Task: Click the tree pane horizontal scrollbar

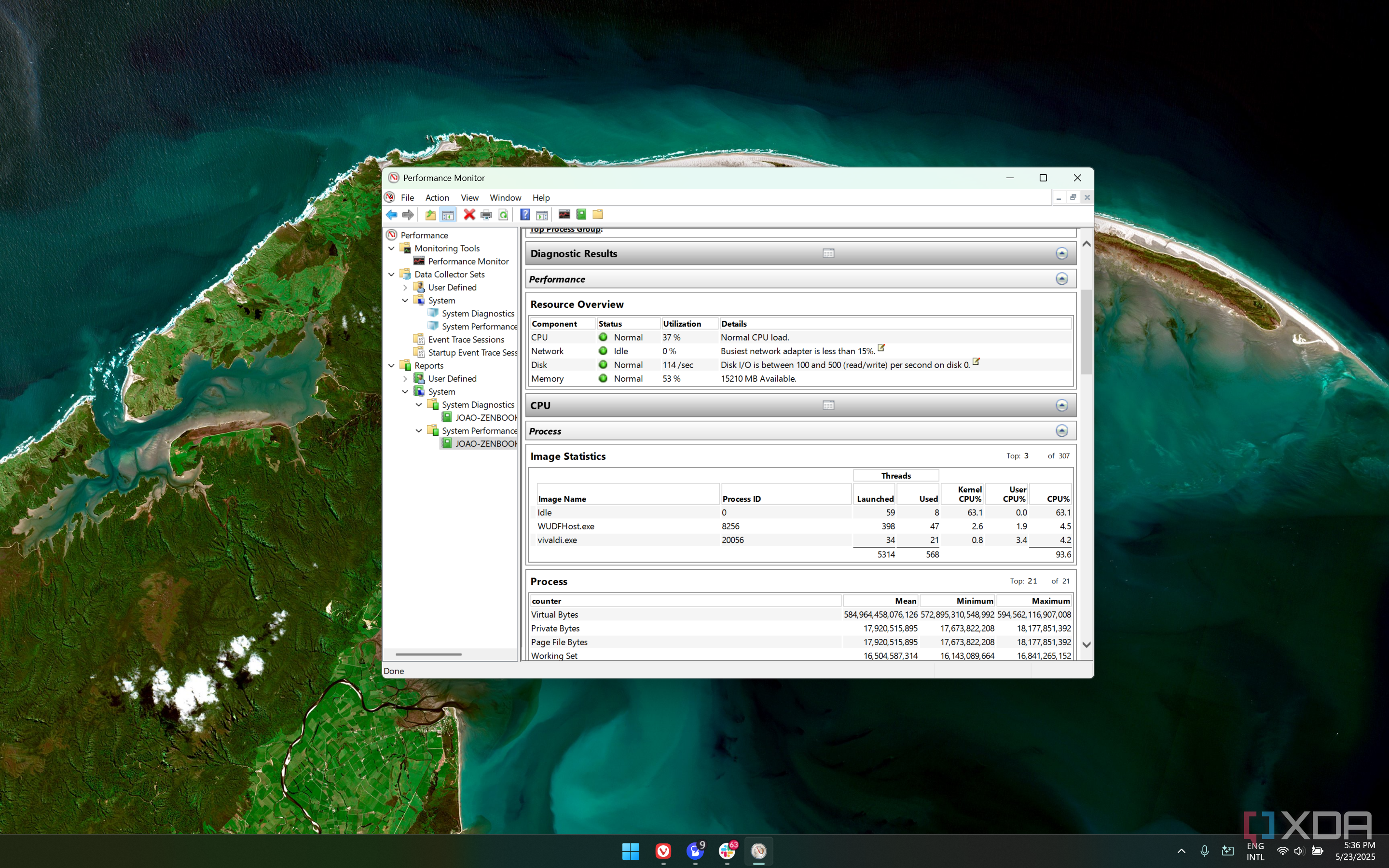Action: pyautogui.click(x=428, y=654)
